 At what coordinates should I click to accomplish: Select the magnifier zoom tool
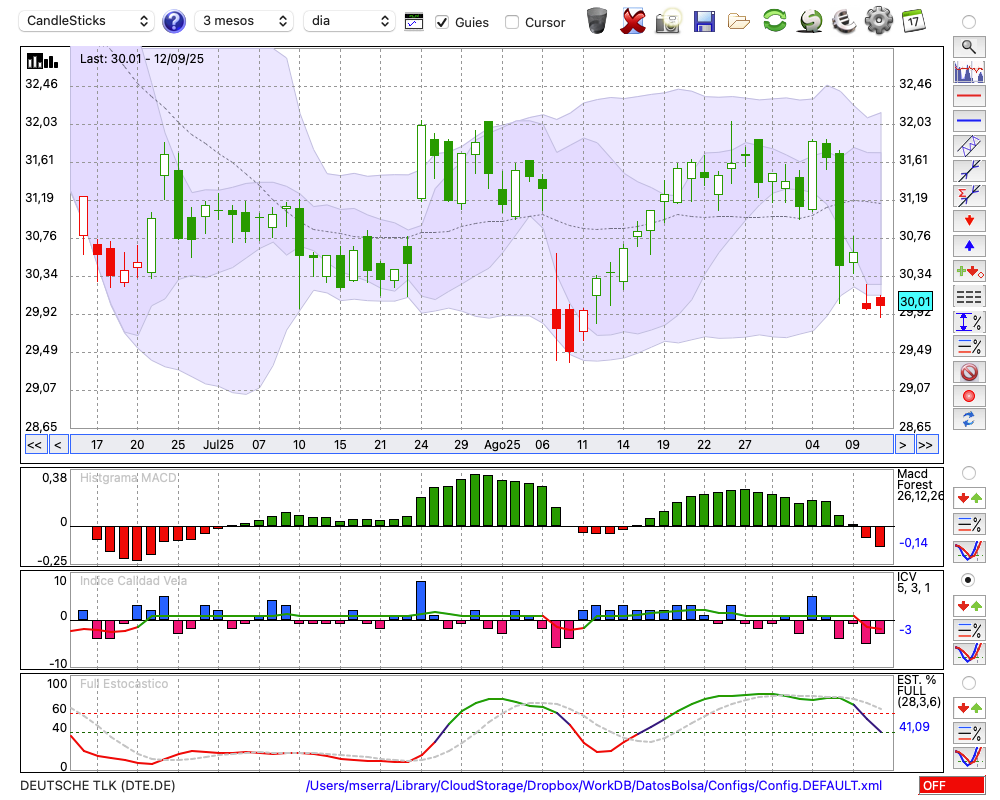point(969,47)
